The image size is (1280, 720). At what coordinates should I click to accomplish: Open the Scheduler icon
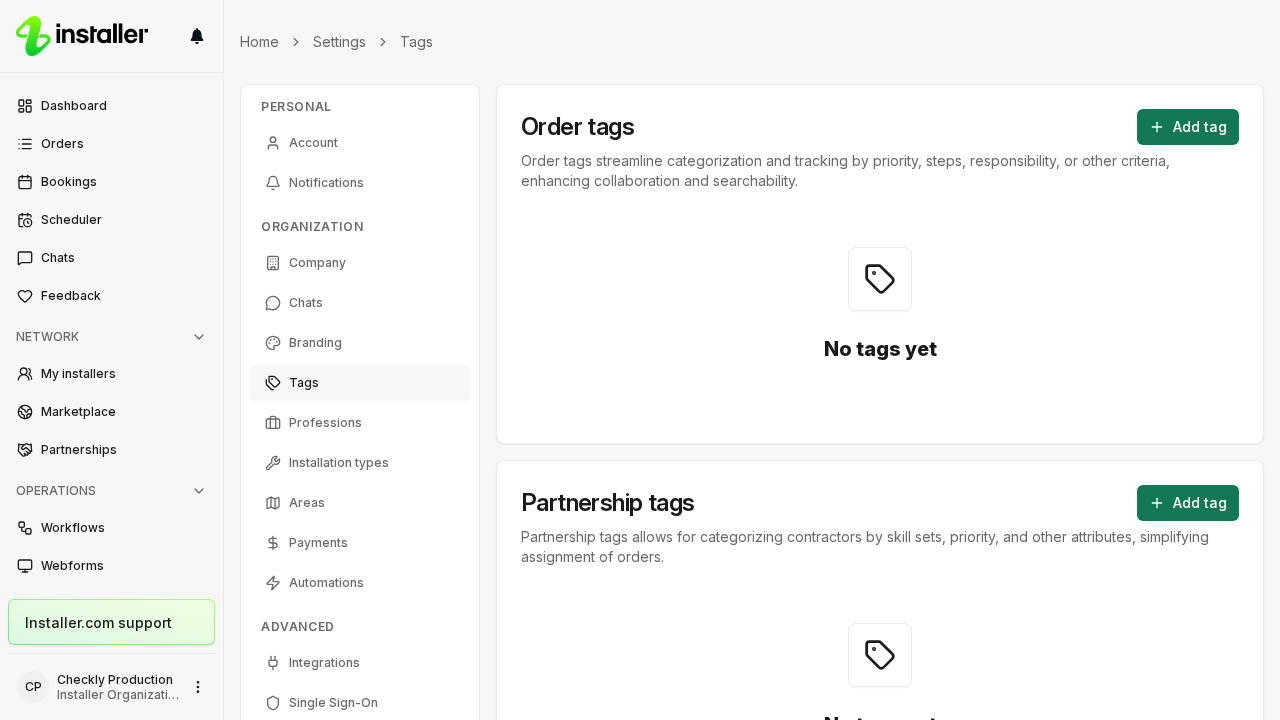pyautogui.click(x=25, y=220)
